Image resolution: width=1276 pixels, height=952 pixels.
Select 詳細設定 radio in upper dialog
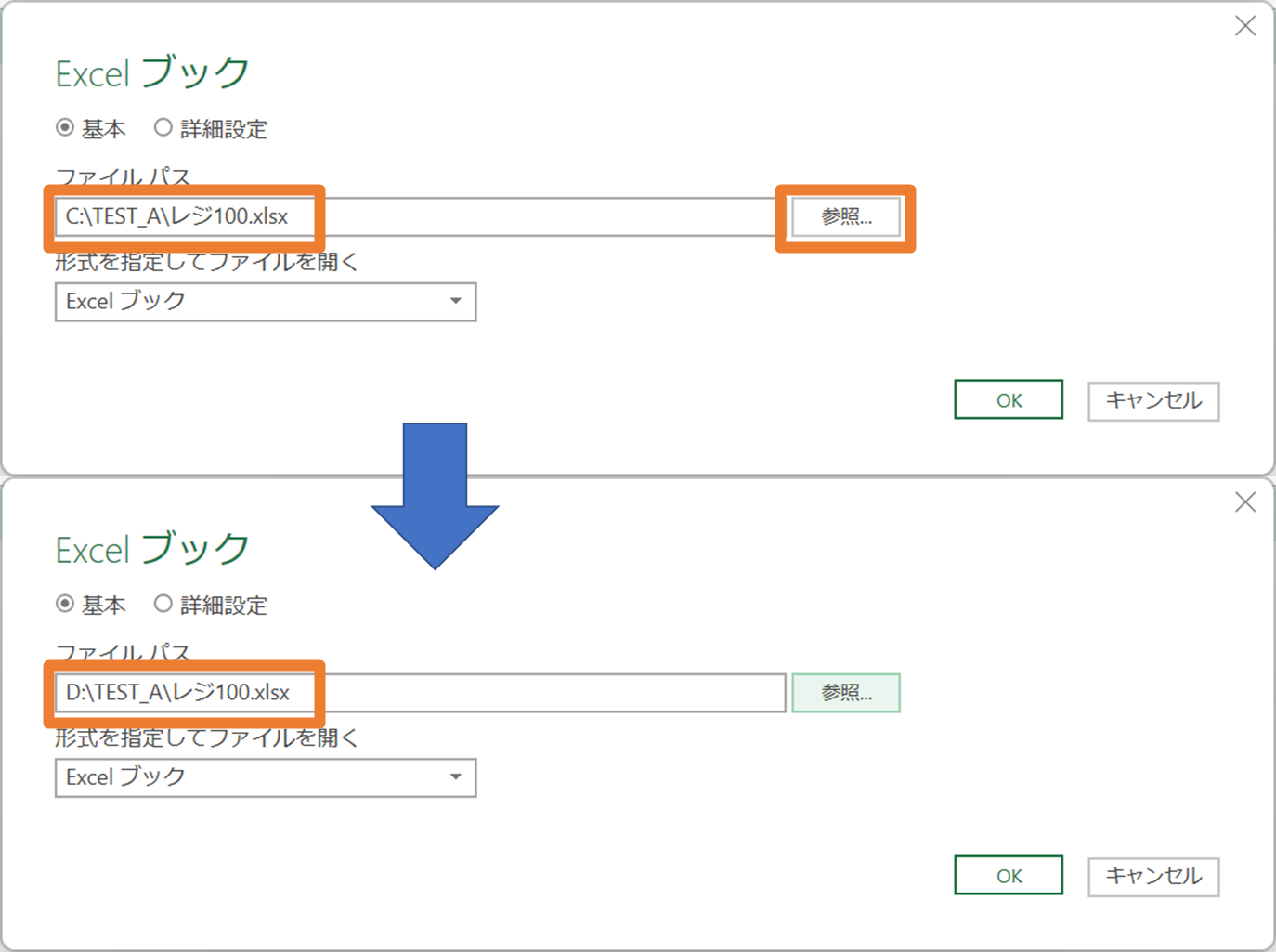(163, 128)
